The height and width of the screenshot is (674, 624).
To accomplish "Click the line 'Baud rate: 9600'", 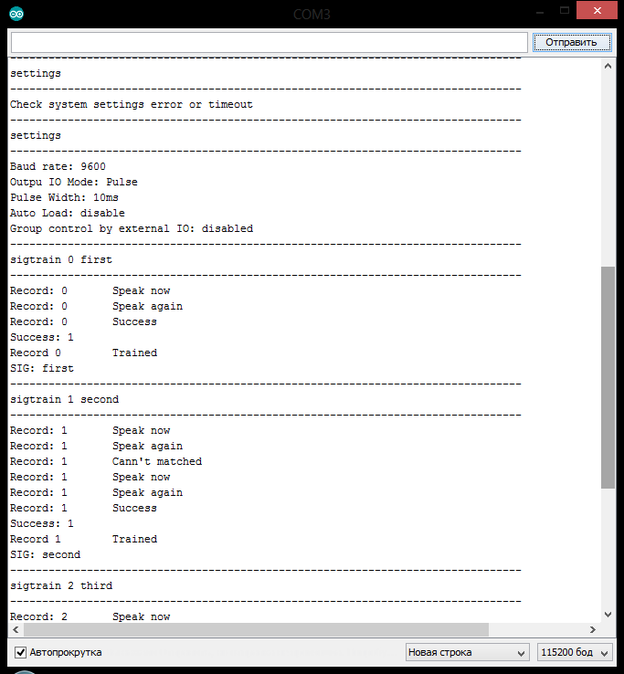I will [58, 166].
